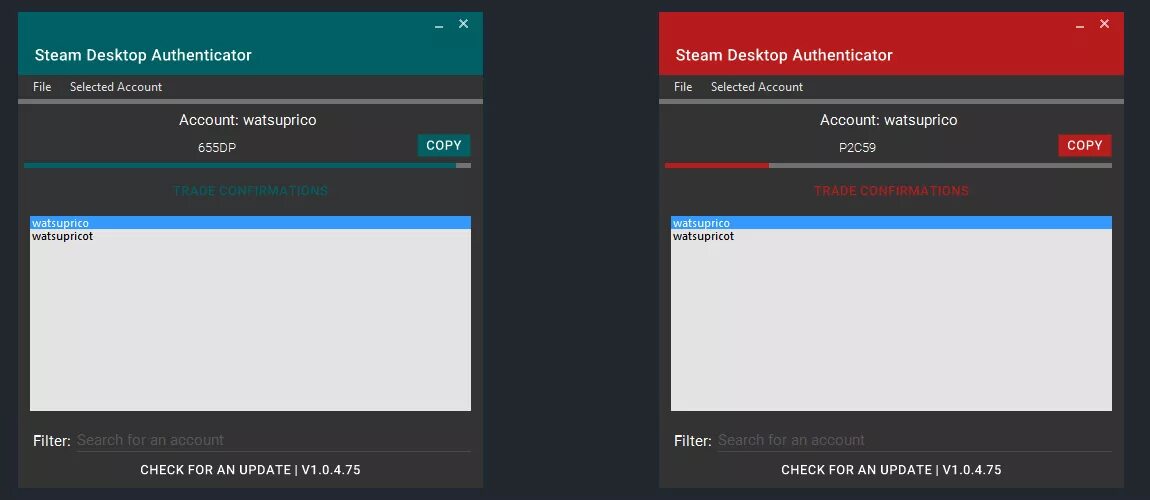The image size is (1150, 500).
Task: Select watsupricot account in teal window list
Action: [x=250, y=236]
